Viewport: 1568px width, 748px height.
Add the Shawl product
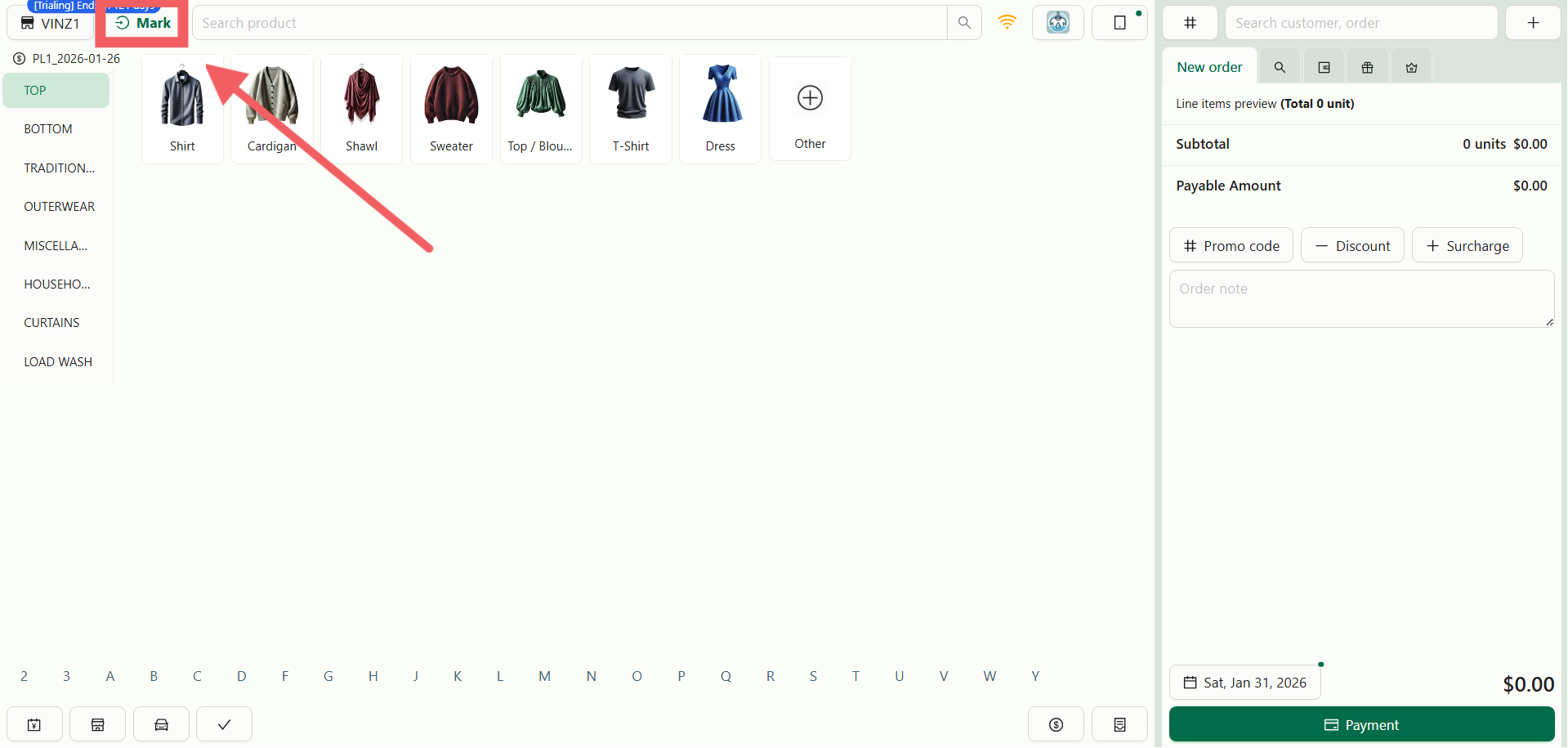pos(361,110)
